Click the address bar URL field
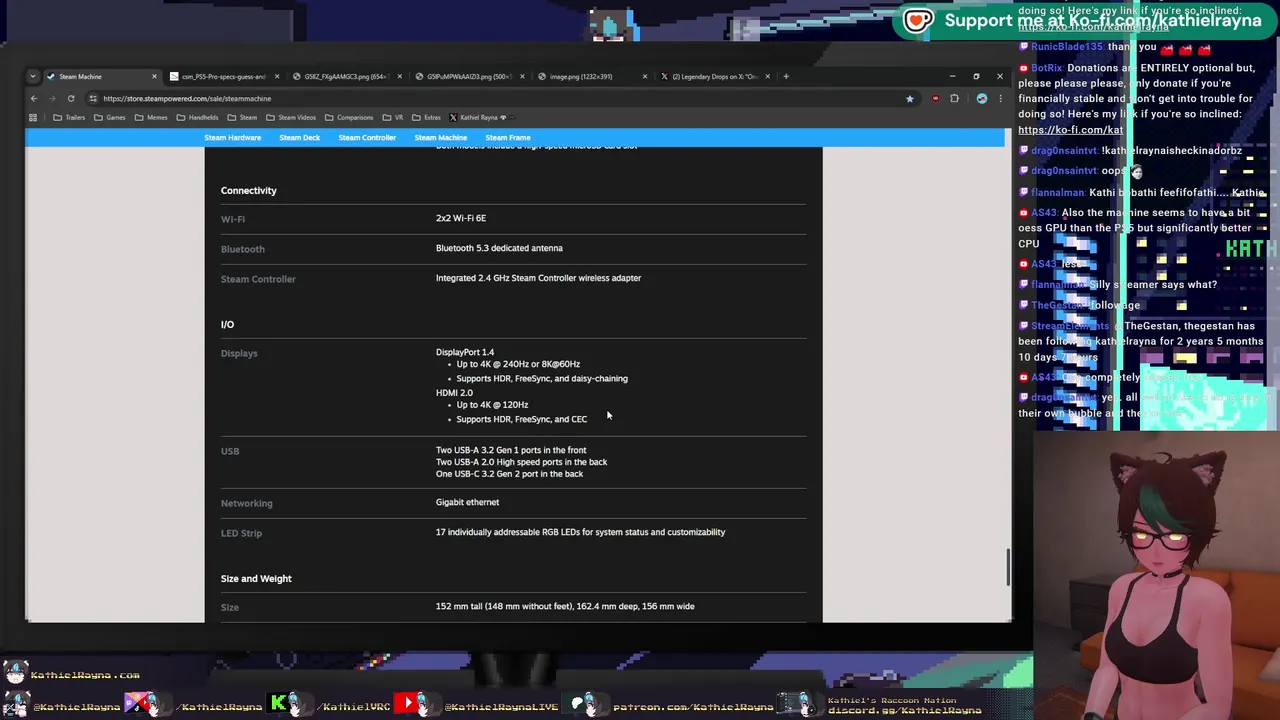 point(500,98)
